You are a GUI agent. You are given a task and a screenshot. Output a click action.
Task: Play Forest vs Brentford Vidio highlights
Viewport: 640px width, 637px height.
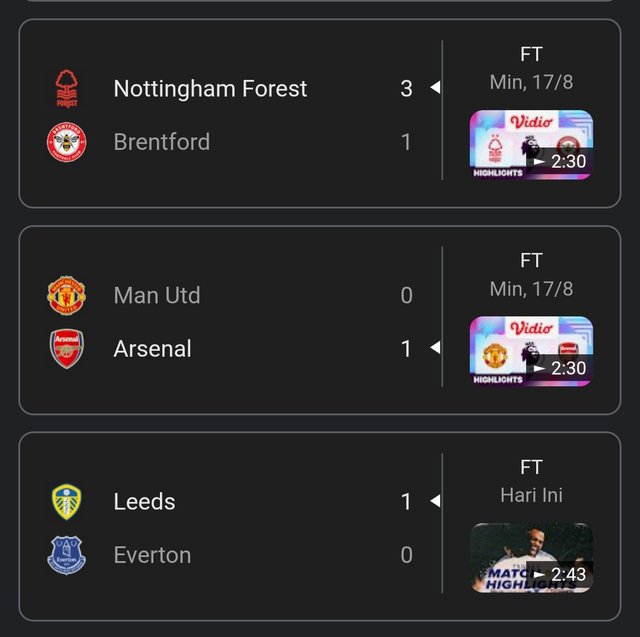click(x=531, y=145)
